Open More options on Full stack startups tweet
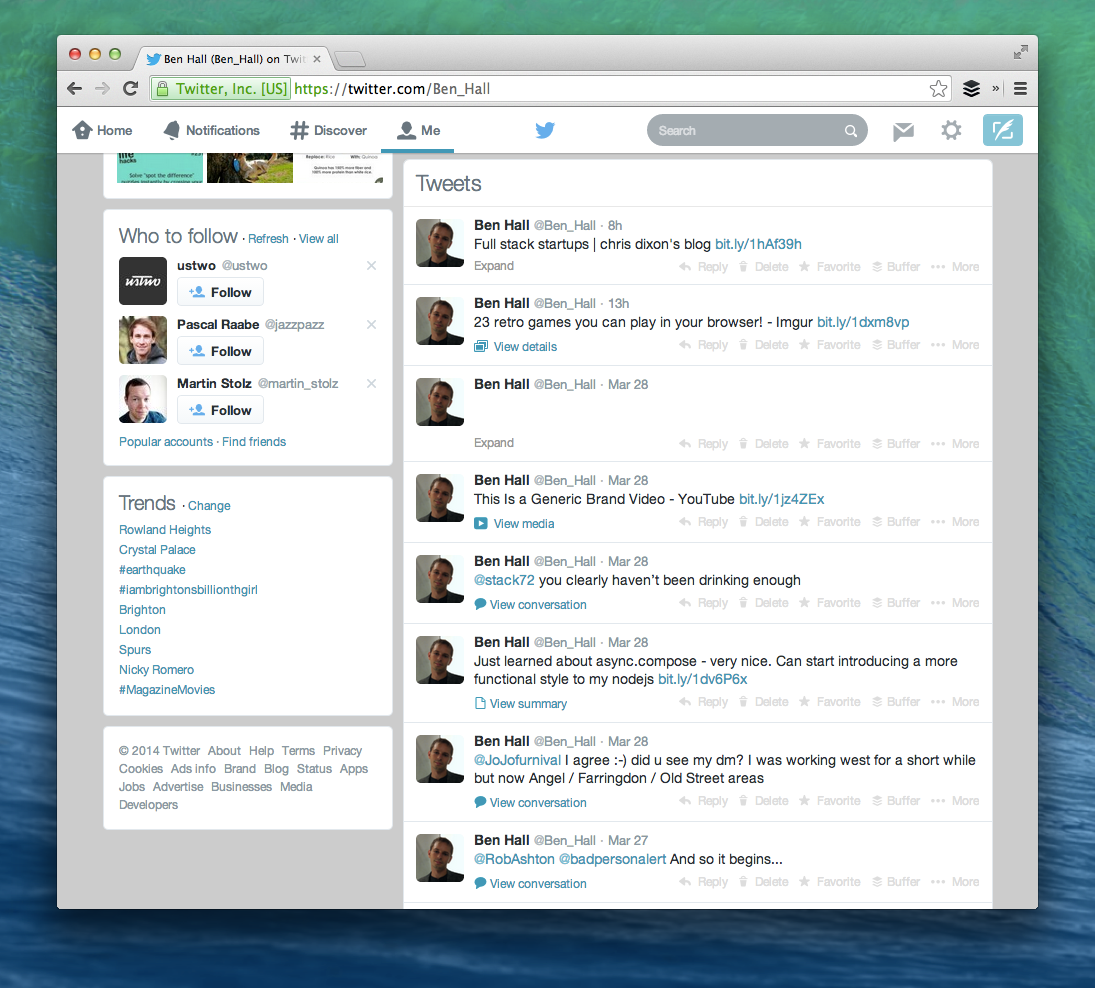 955,267
